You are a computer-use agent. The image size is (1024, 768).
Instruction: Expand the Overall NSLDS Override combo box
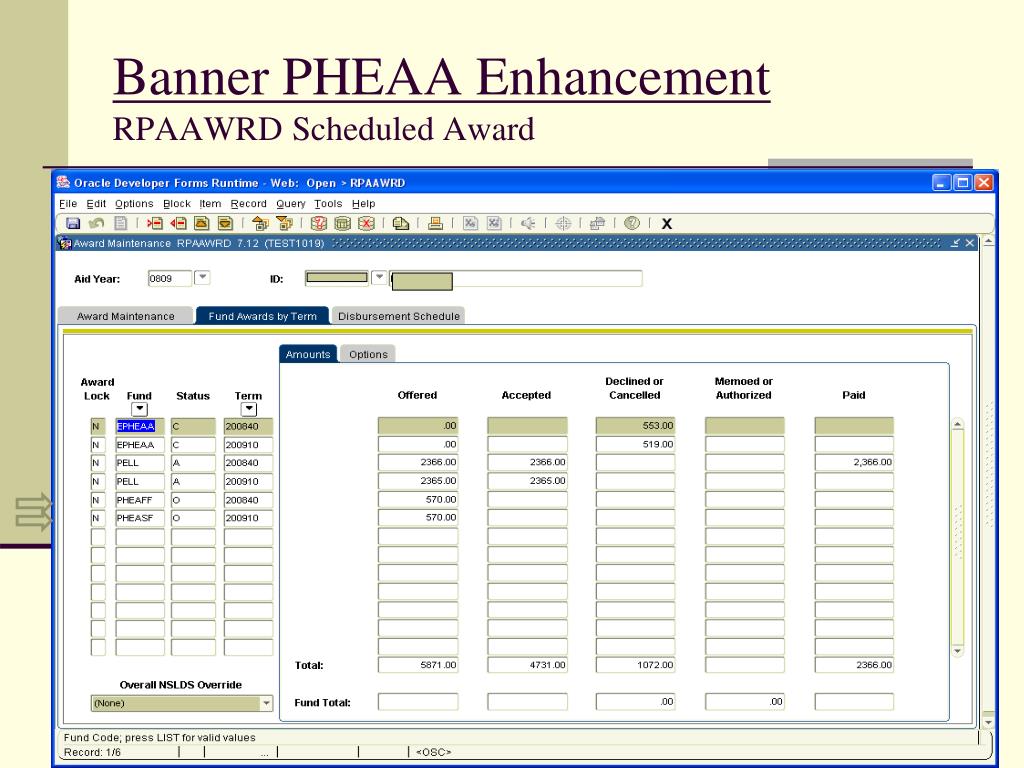tap(266, 703)
